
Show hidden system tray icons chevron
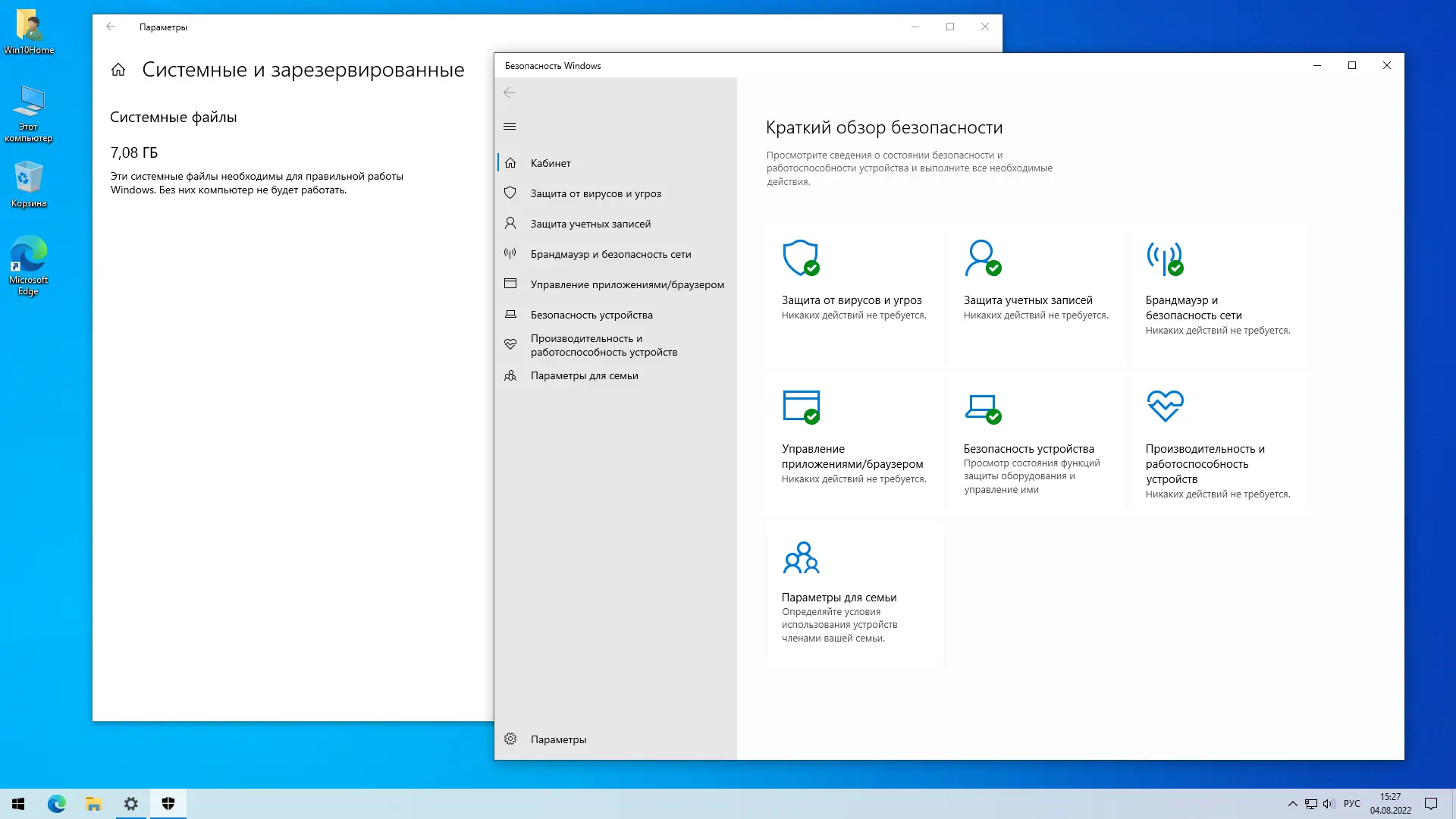pos(1292,804)
